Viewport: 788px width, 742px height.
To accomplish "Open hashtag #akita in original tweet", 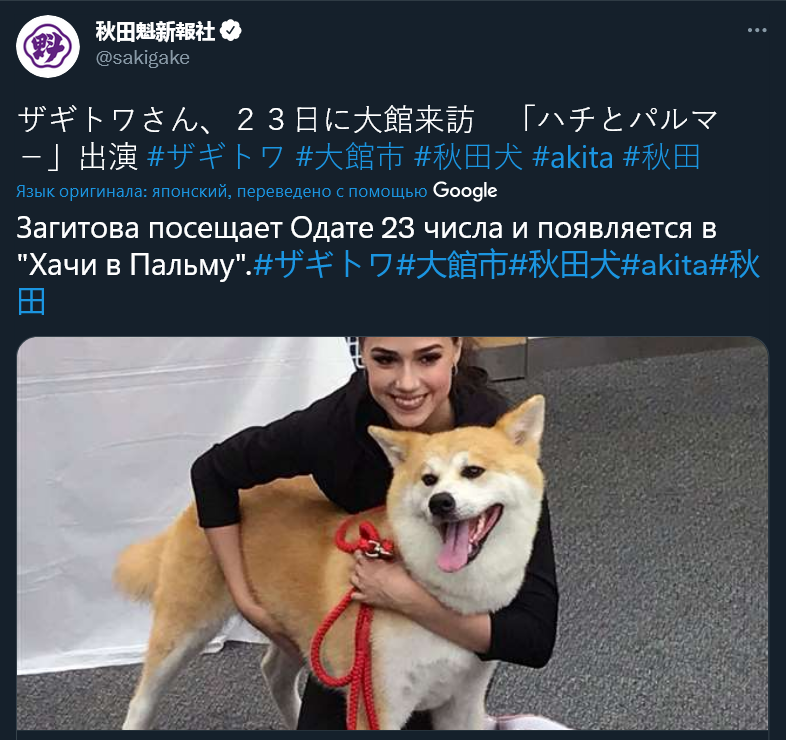I will click(x=573, y=156).
